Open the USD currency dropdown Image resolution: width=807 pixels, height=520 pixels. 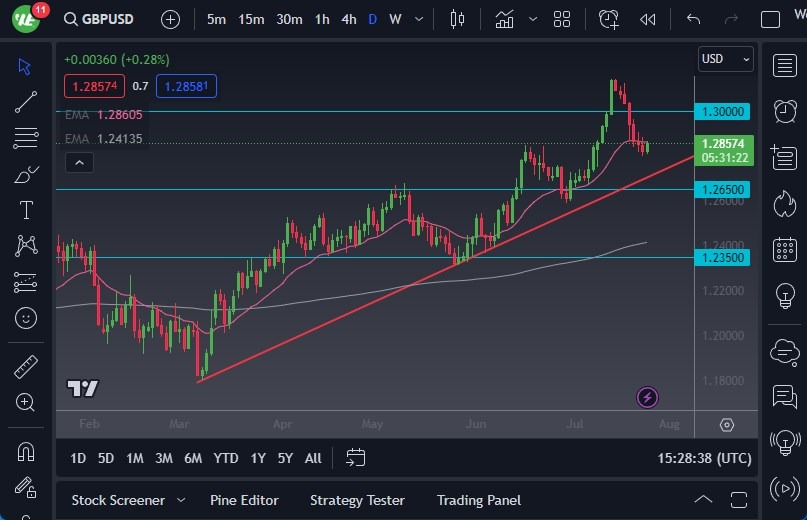coord(725,59)
